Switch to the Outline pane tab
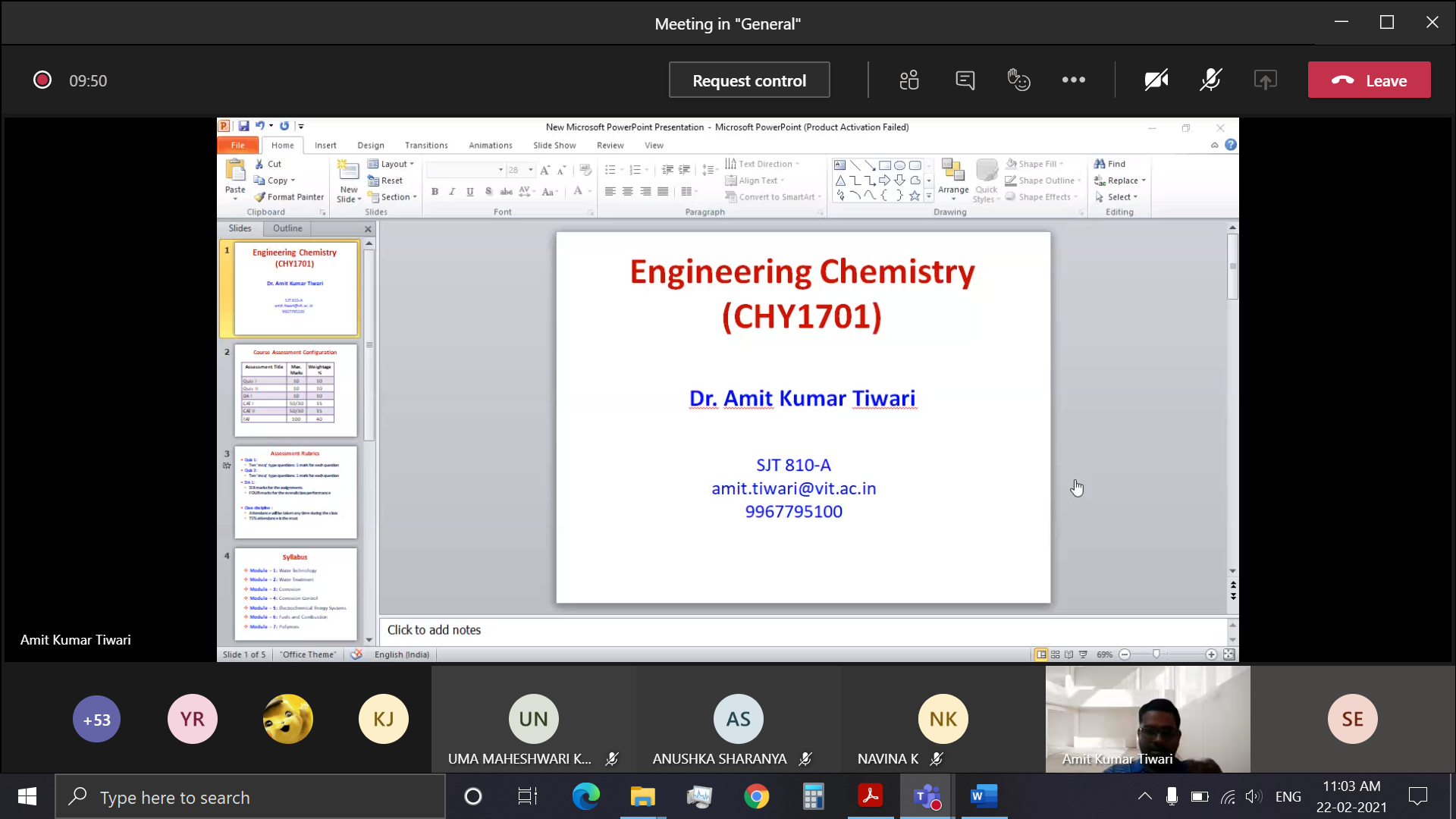1456x819 pixels. coord(287,228)
